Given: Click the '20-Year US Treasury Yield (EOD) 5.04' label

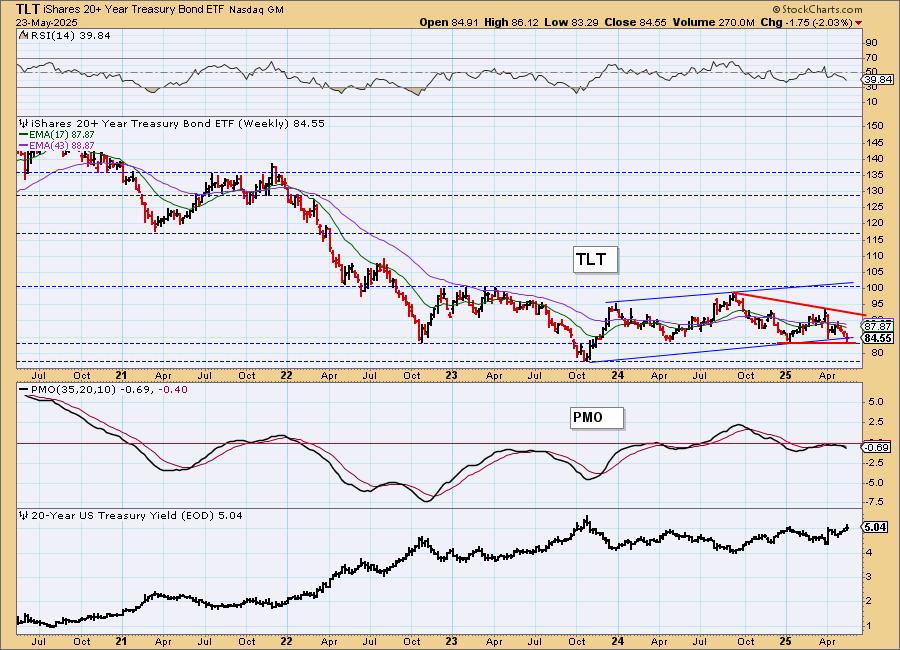Looking at the screenshot, I should click(137, 516).
